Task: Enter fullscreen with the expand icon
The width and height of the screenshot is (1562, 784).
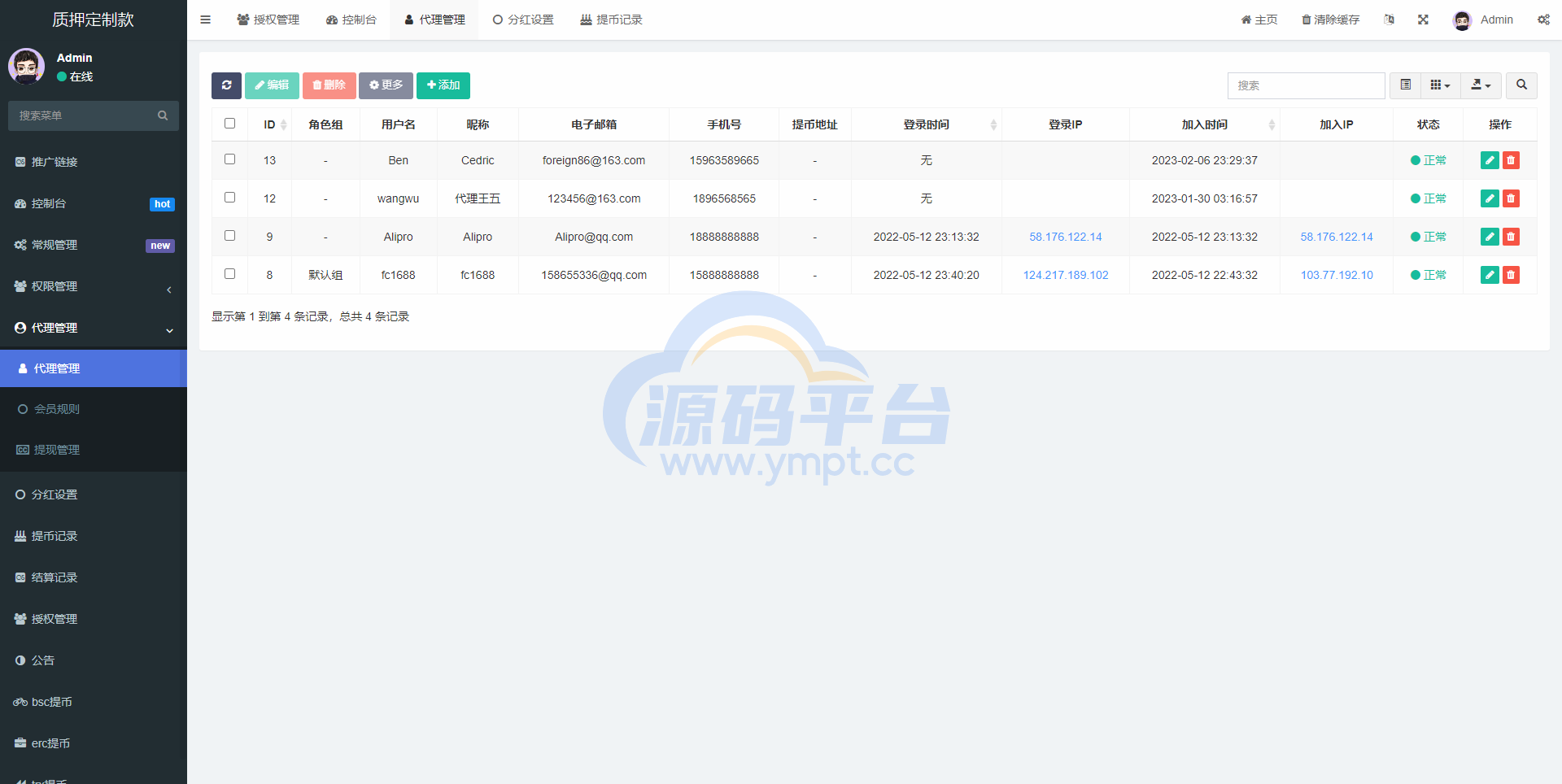Action: tap(1423, 20)
